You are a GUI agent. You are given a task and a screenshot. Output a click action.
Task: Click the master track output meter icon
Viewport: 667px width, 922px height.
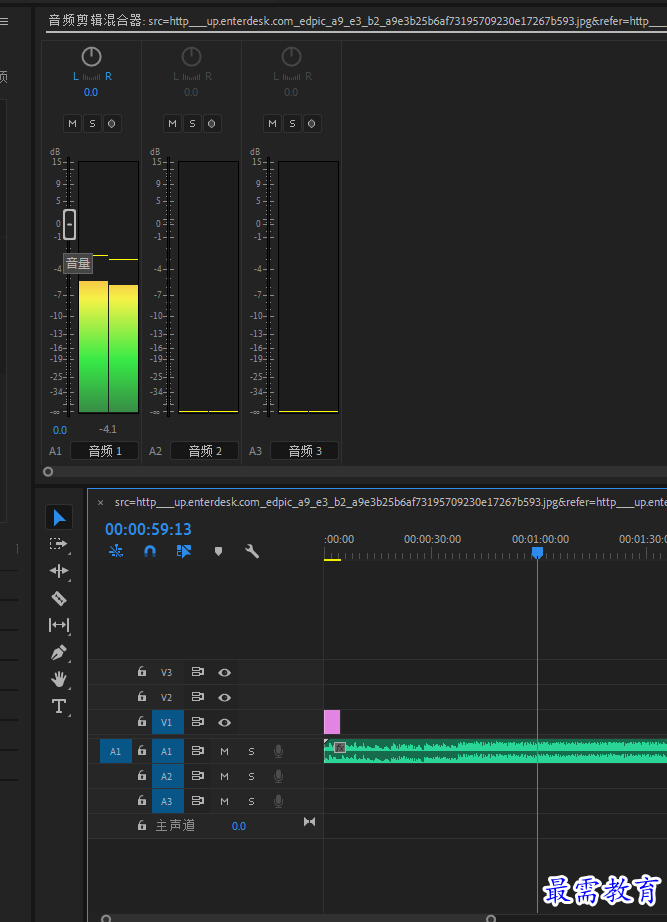click(309, 821)
